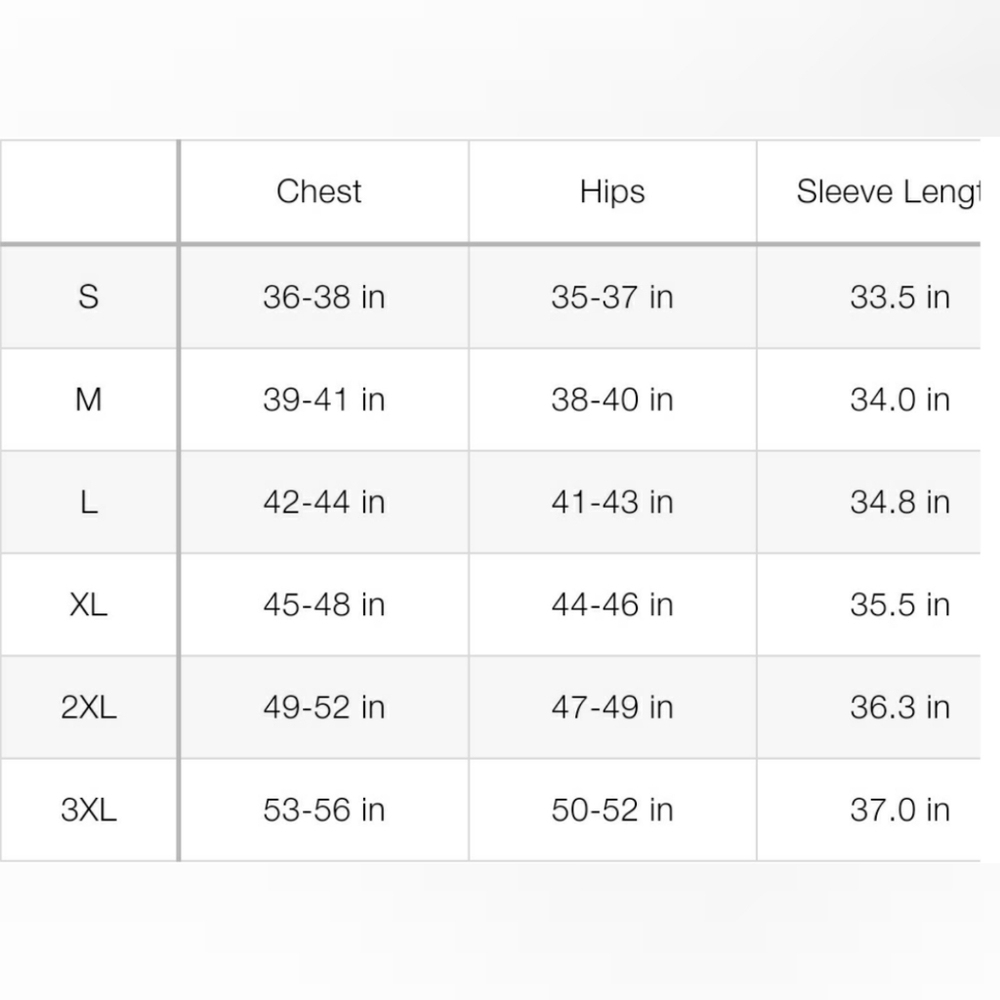Click the 36-38 in chest cell
This screenshot has width=1000, height=1000.
324,297
